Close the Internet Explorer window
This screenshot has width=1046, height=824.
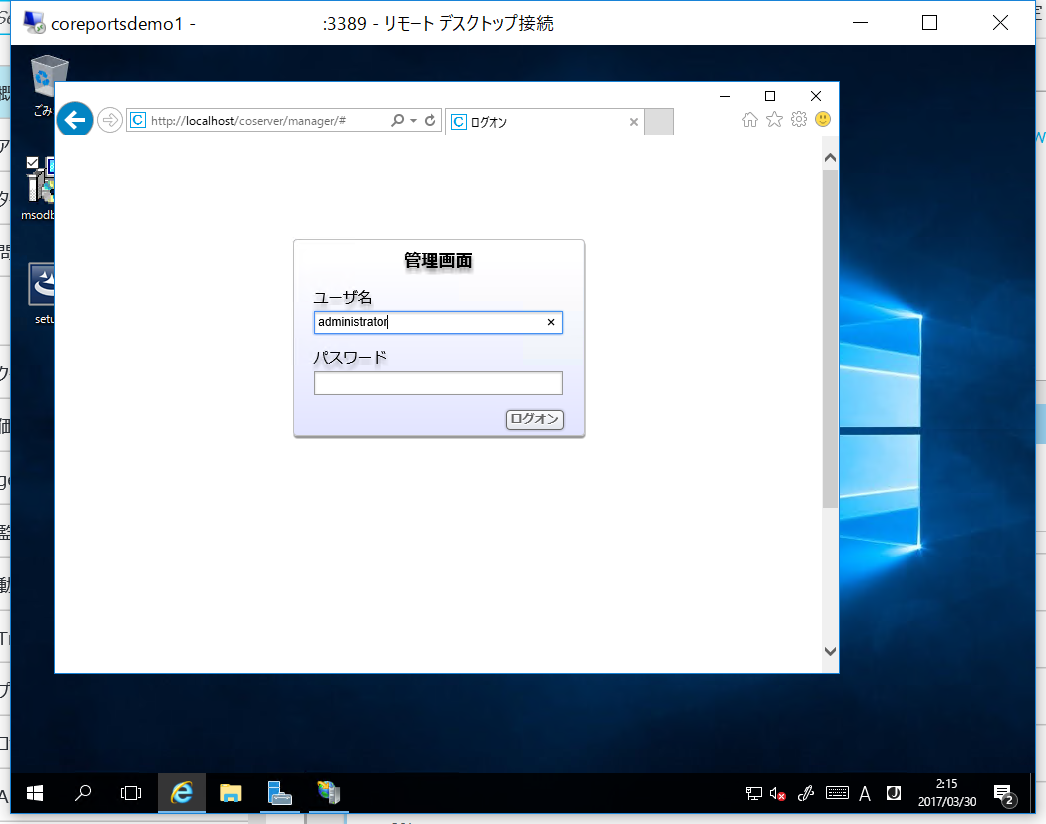[x=815, y=96]
